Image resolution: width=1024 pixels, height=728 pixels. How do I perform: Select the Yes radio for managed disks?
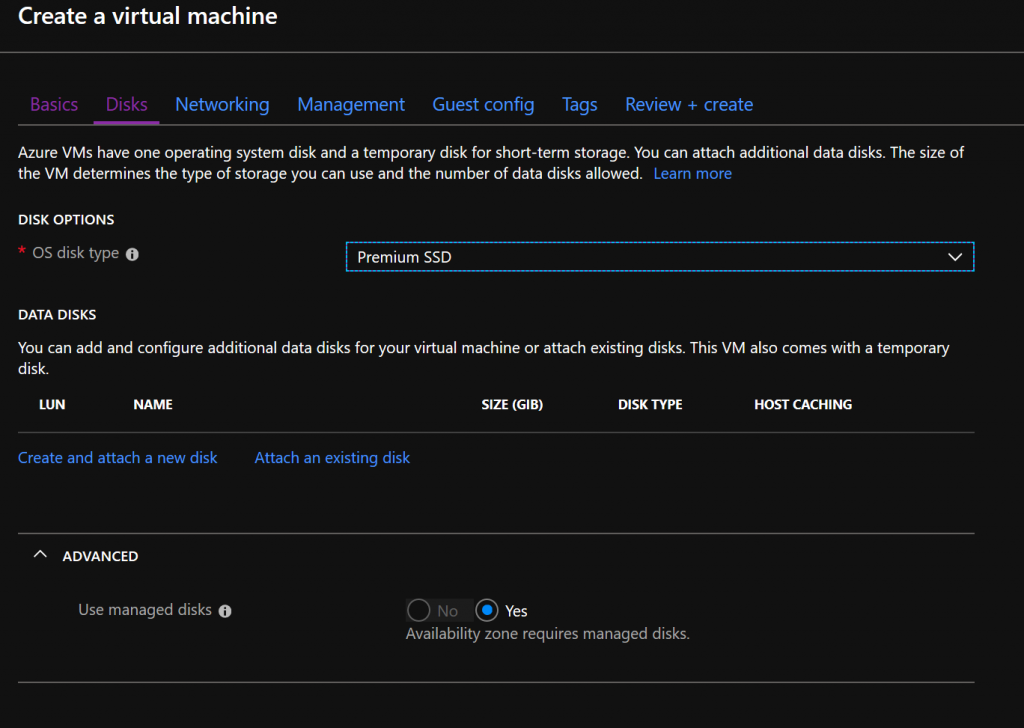(x=487, y=610)
